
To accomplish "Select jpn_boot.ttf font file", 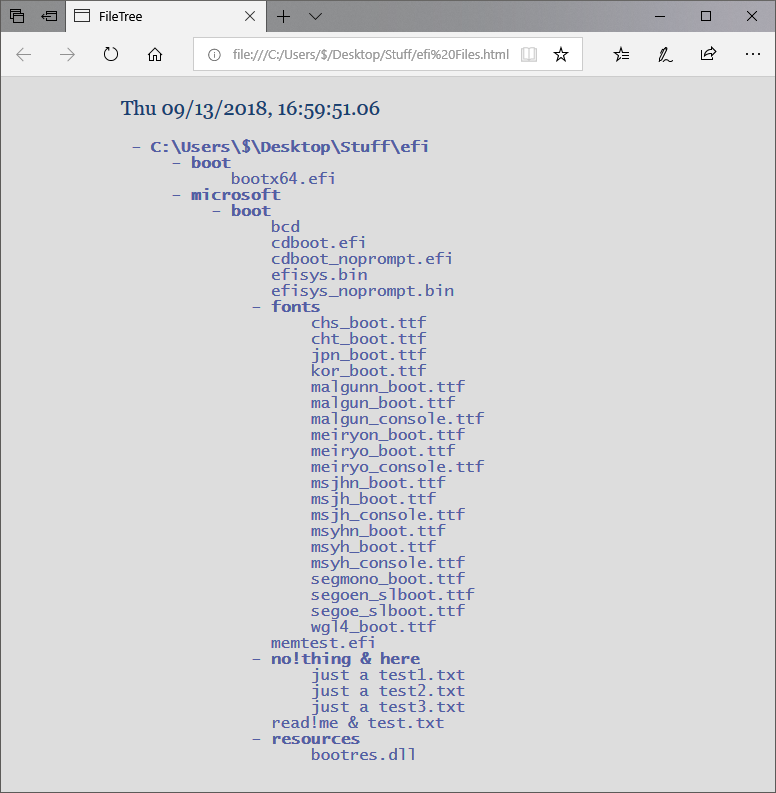I will [x=368, y=355].
